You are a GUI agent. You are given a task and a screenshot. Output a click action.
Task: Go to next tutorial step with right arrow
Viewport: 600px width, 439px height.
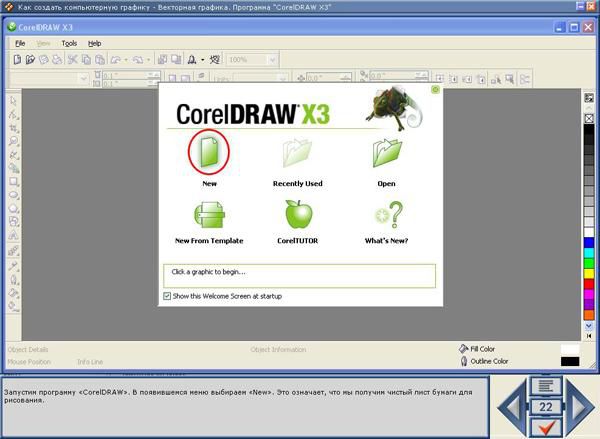tap(579, 407)
